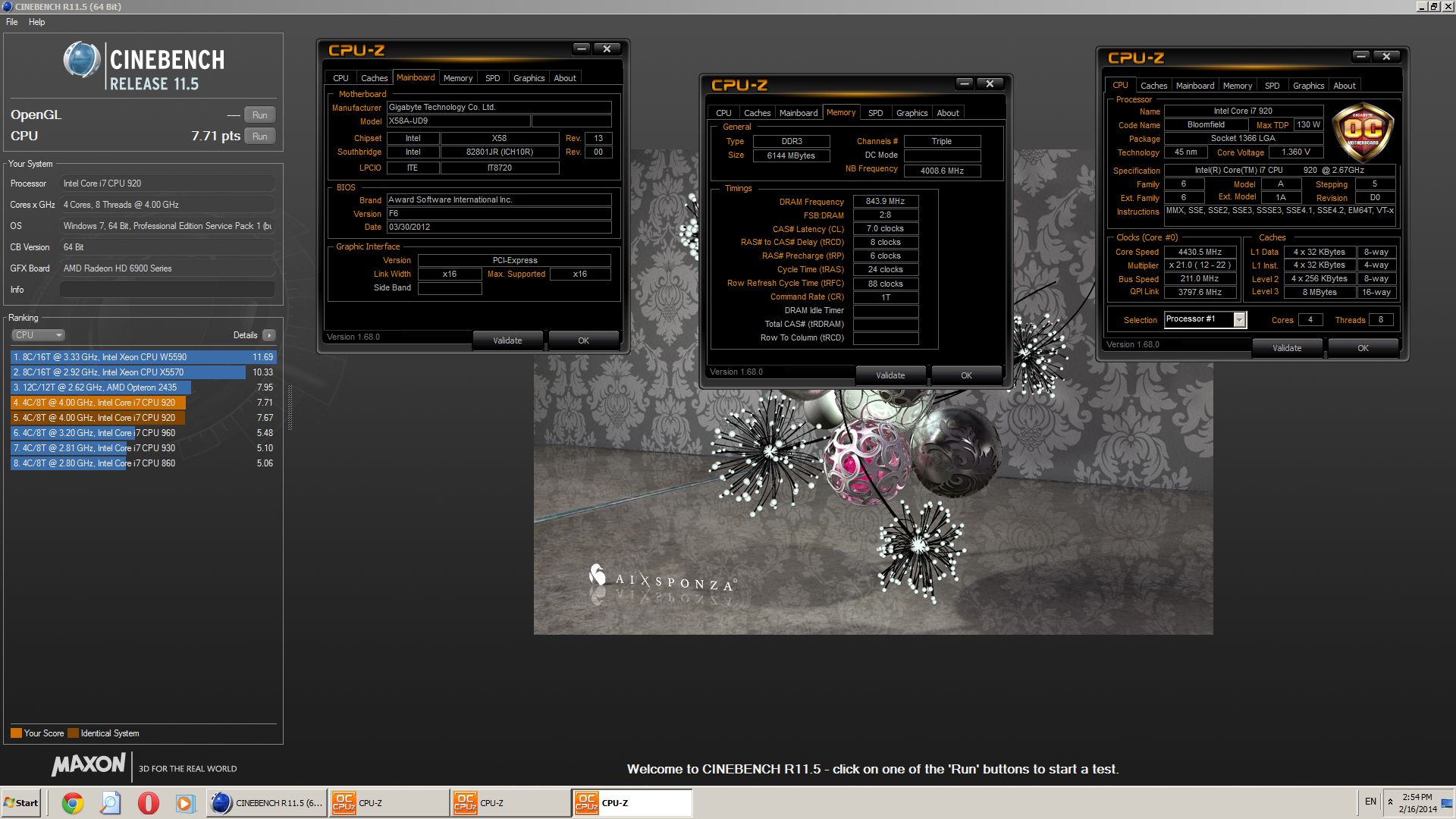The height and width of the screenshot is (819, 1456).
Task: Select ranking row Core i7 CPU 860
Action: [x=143, y=463]
